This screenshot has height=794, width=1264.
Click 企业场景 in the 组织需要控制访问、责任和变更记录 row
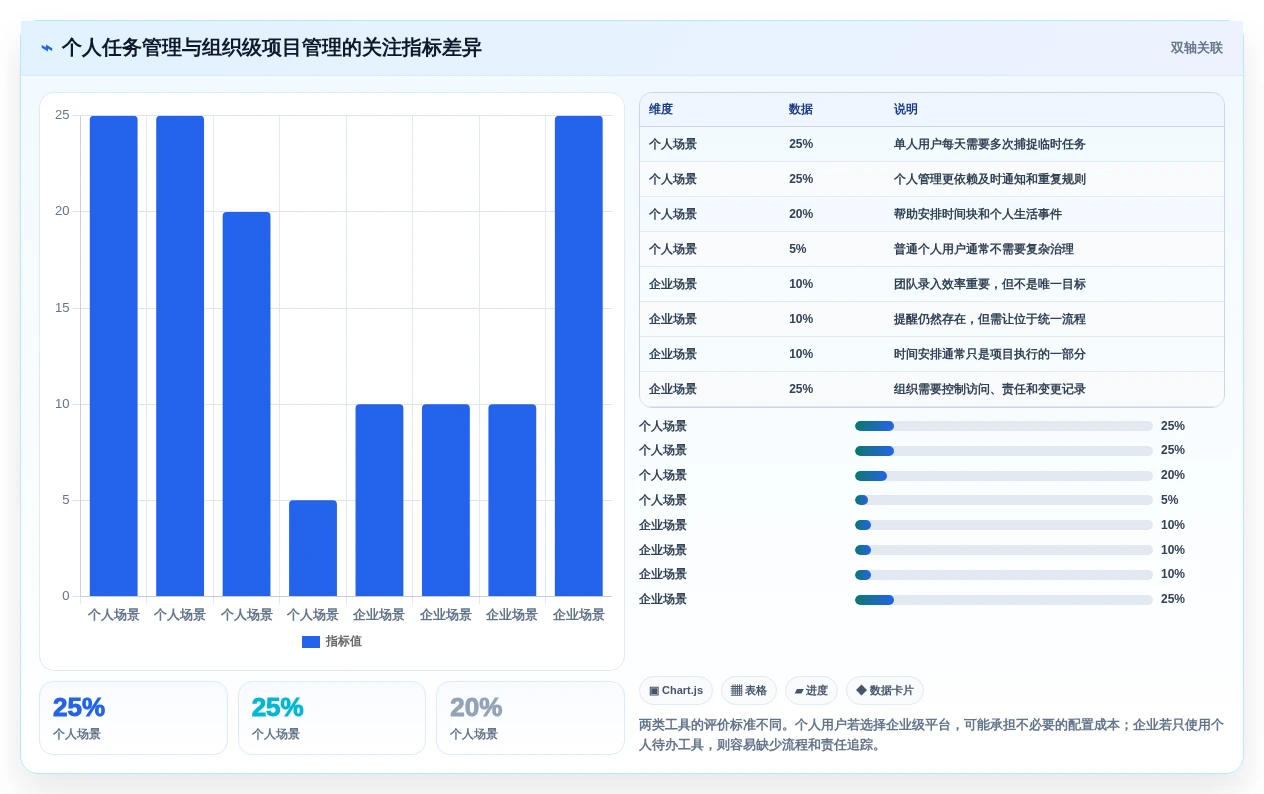click(673, 389)
